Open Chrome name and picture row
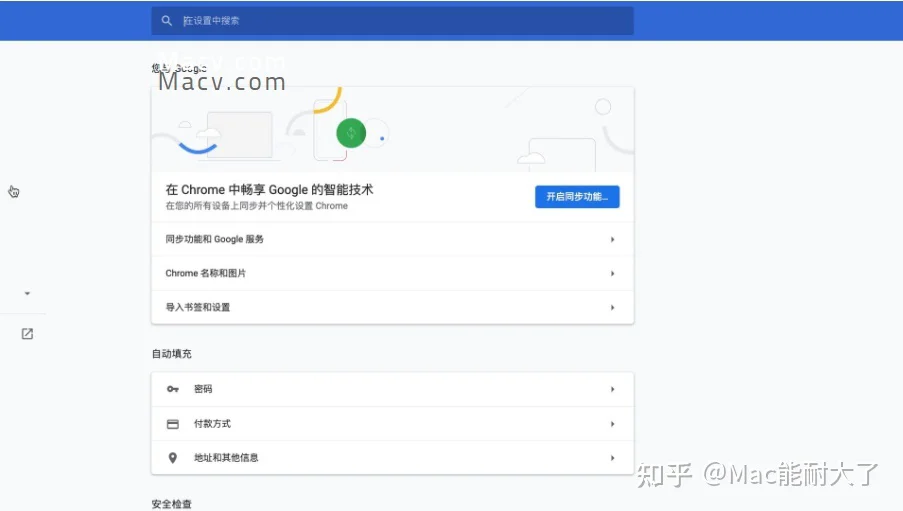This screenshot has height=511, width=903. click(392, 273)
